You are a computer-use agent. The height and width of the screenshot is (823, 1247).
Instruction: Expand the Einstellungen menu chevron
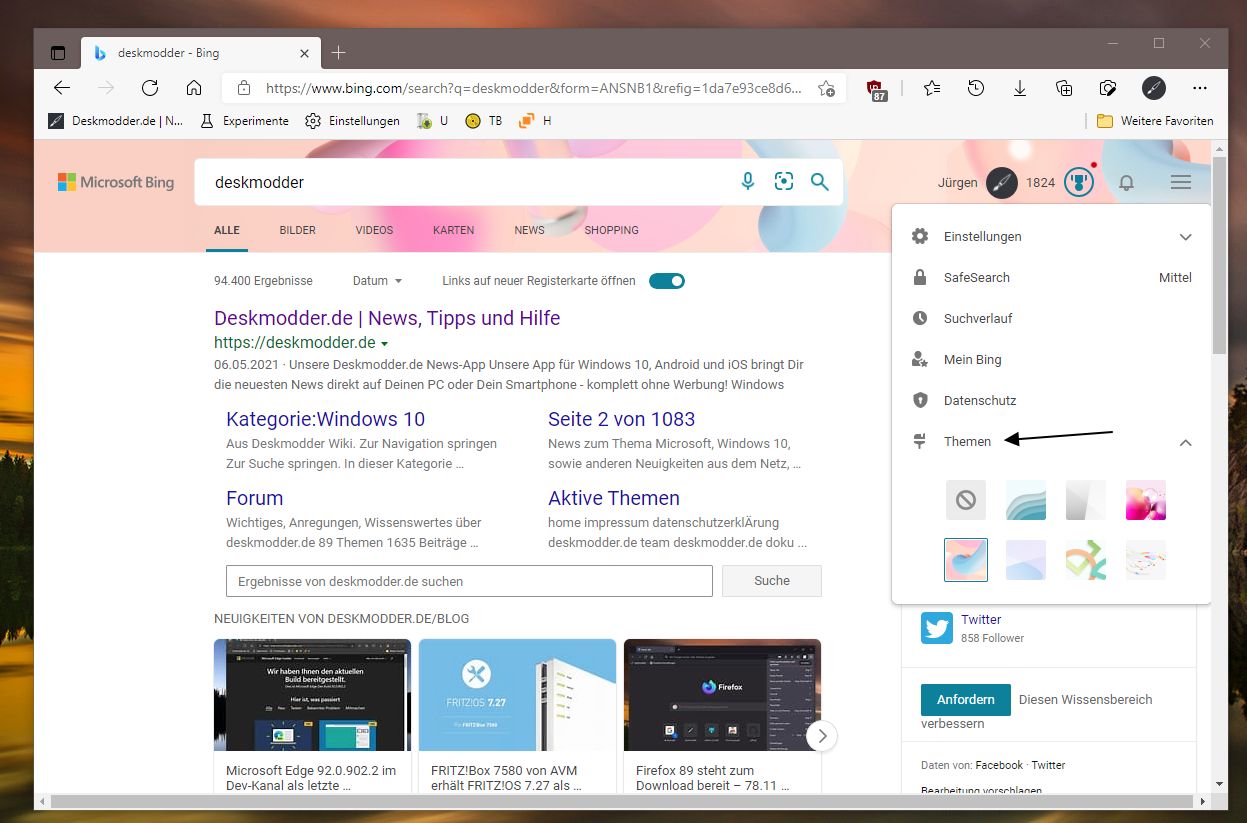point(1185,237)
